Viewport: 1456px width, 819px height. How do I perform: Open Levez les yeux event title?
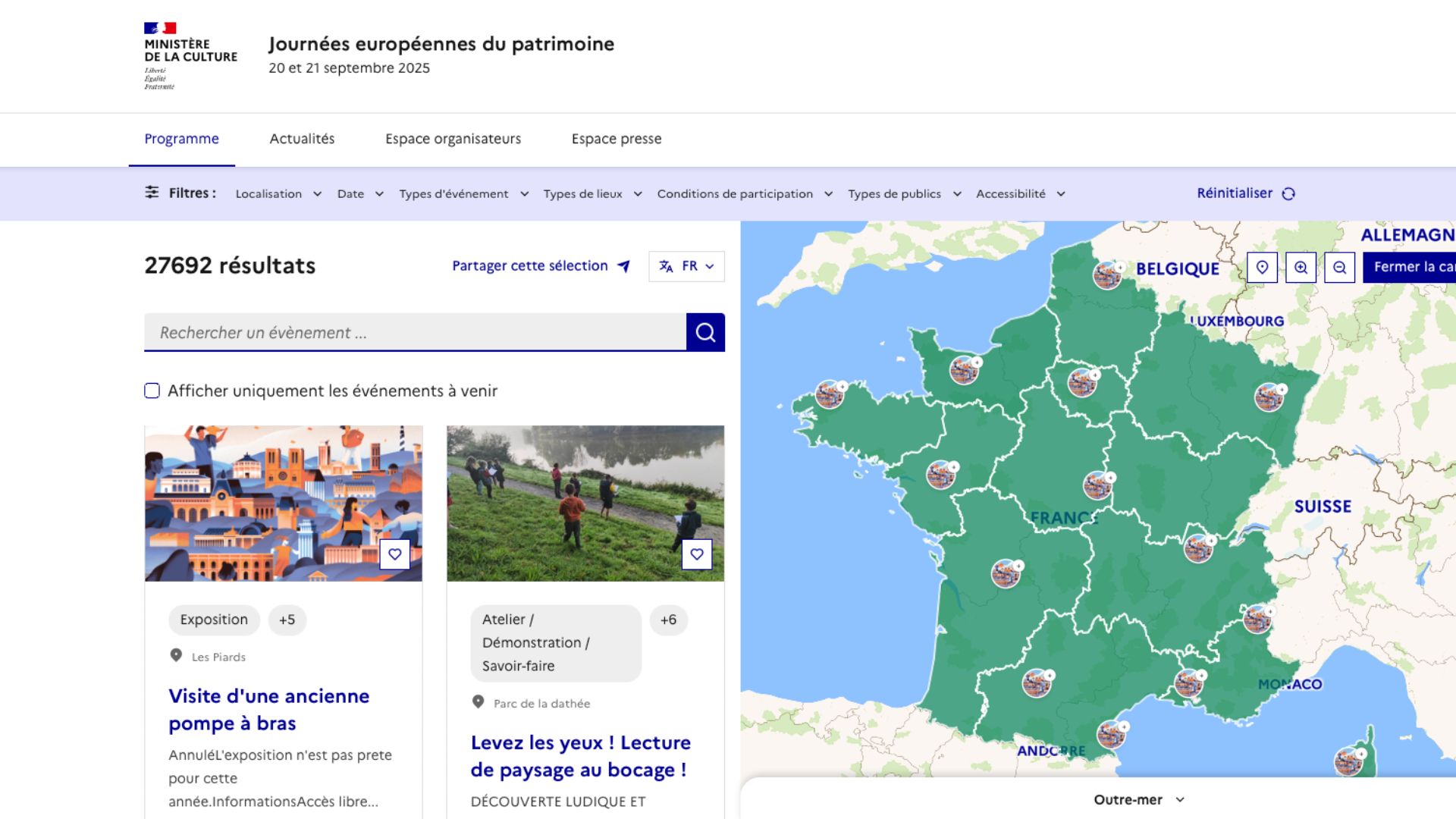tap(581, 756)
